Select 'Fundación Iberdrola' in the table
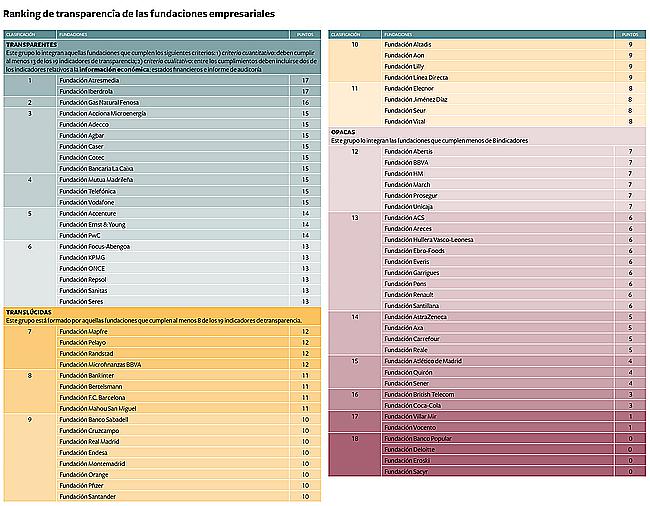Image resolution: width=650 pixels, height=506 pixels. pos(86,91)
